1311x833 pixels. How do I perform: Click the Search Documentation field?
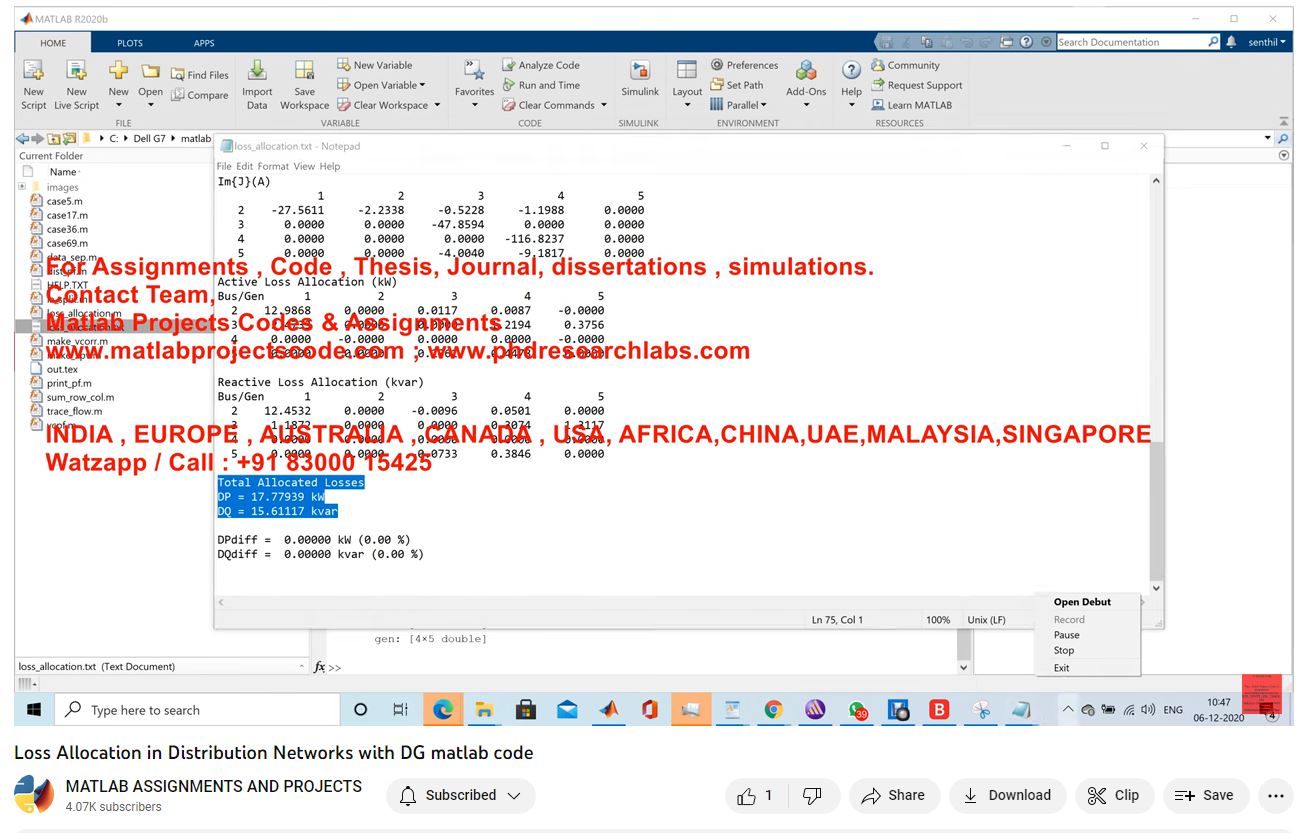pyautogui.click(x=1130, y=42)
